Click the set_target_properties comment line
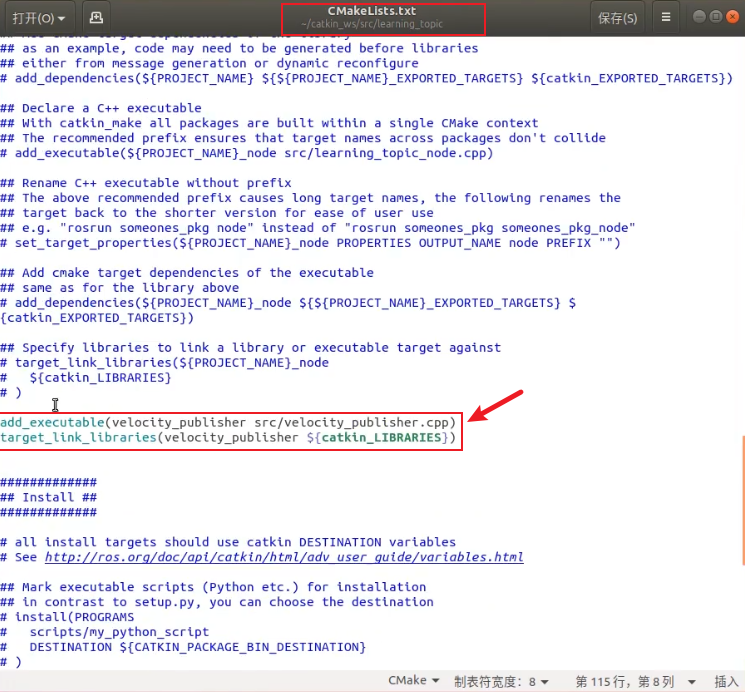 pyautogui.click(x=310, y=243)
